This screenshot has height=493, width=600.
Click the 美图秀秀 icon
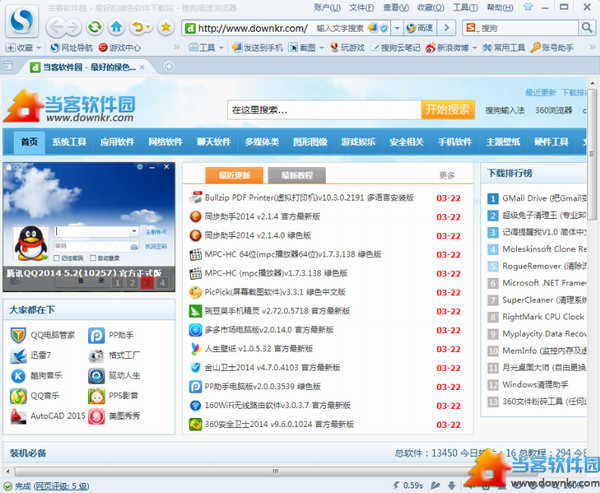click(x=96, y=416)
